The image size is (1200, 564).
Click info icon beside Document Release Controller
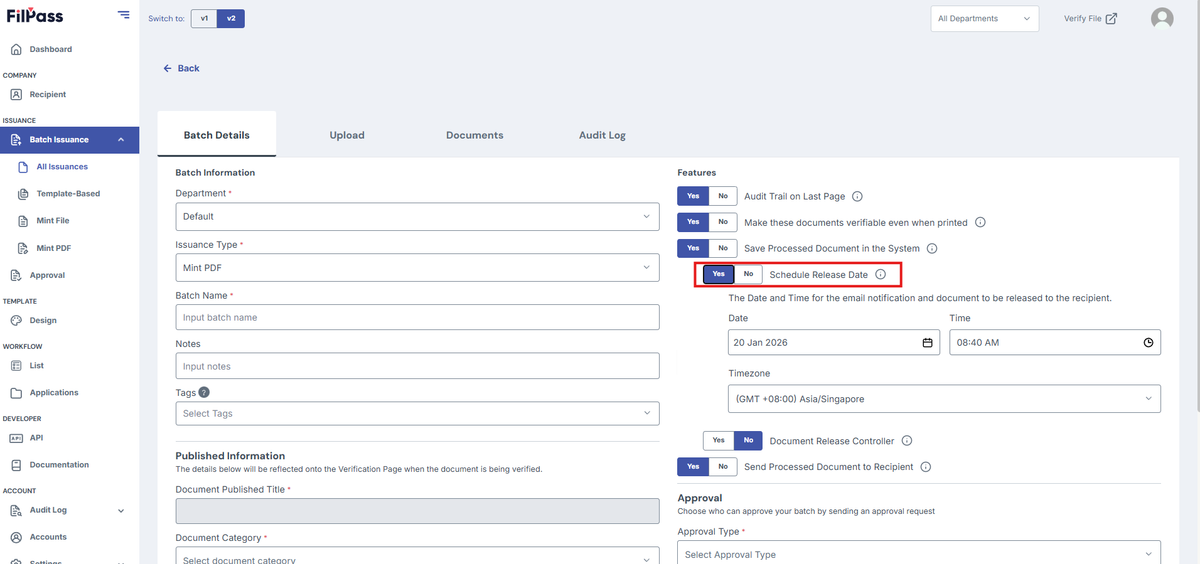click(905, 441)
